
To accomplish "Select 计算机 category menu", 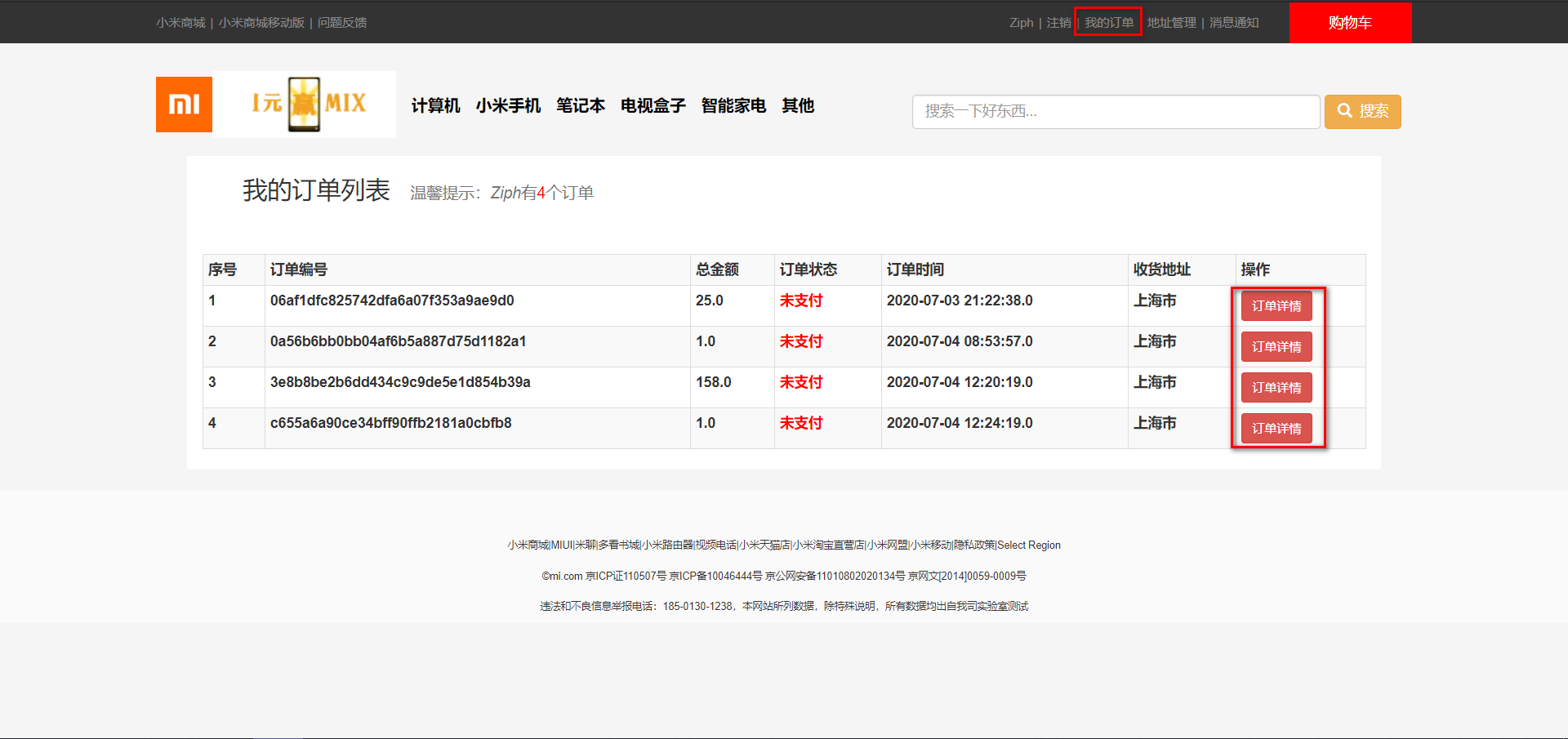I will (x=435, y=105).
